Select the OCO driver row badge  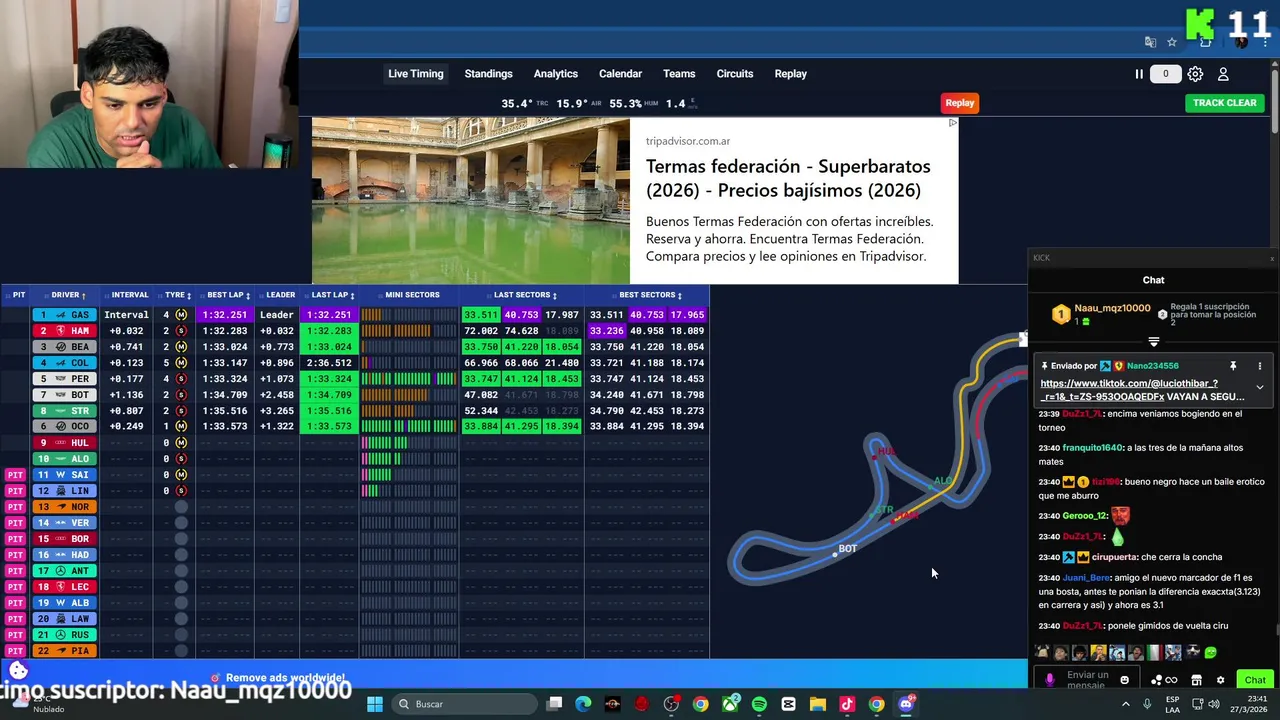click(65, 427)
